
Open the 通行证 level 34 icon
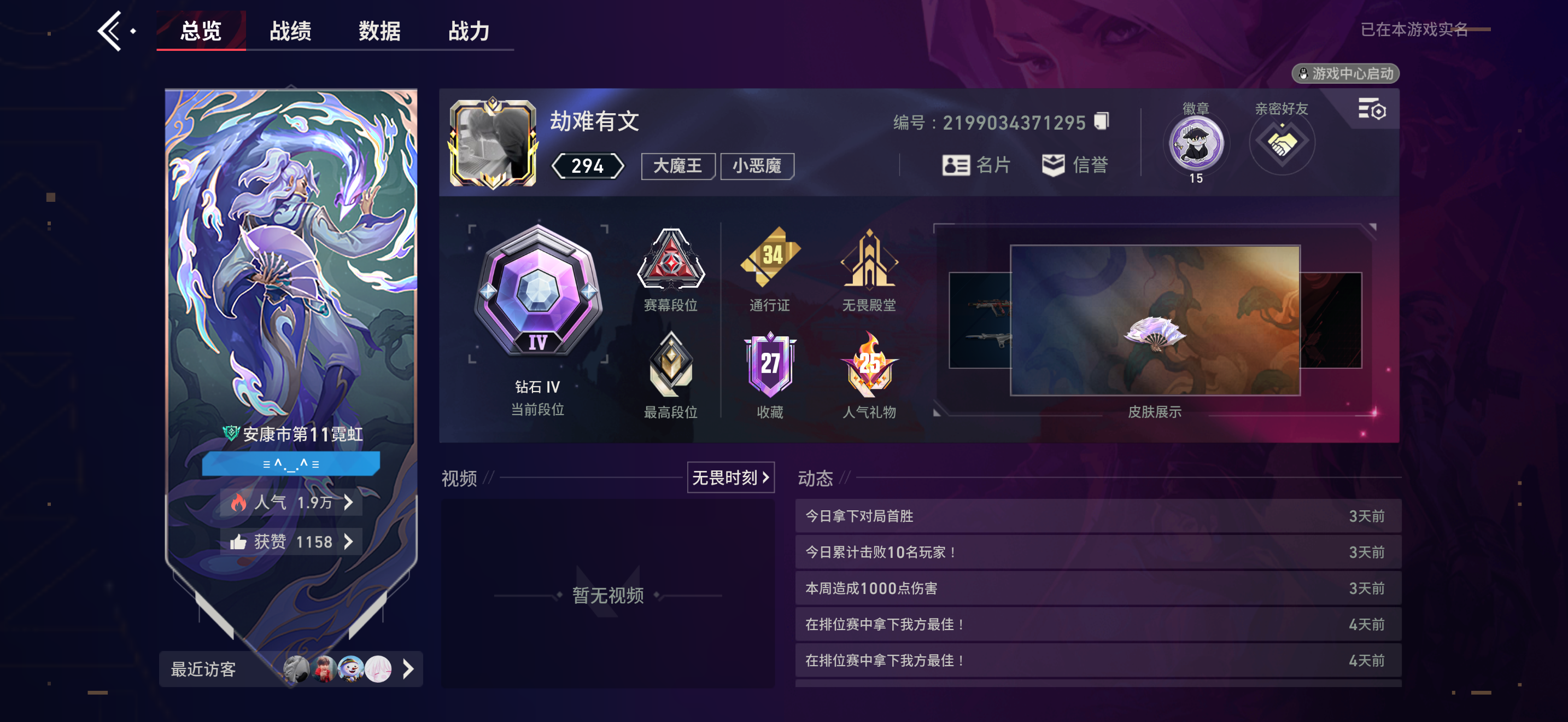770,257
